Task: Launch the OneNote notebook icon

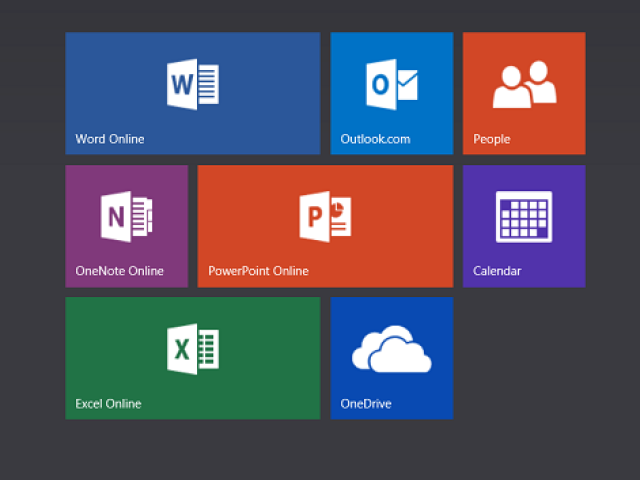Action: [127, 217]
